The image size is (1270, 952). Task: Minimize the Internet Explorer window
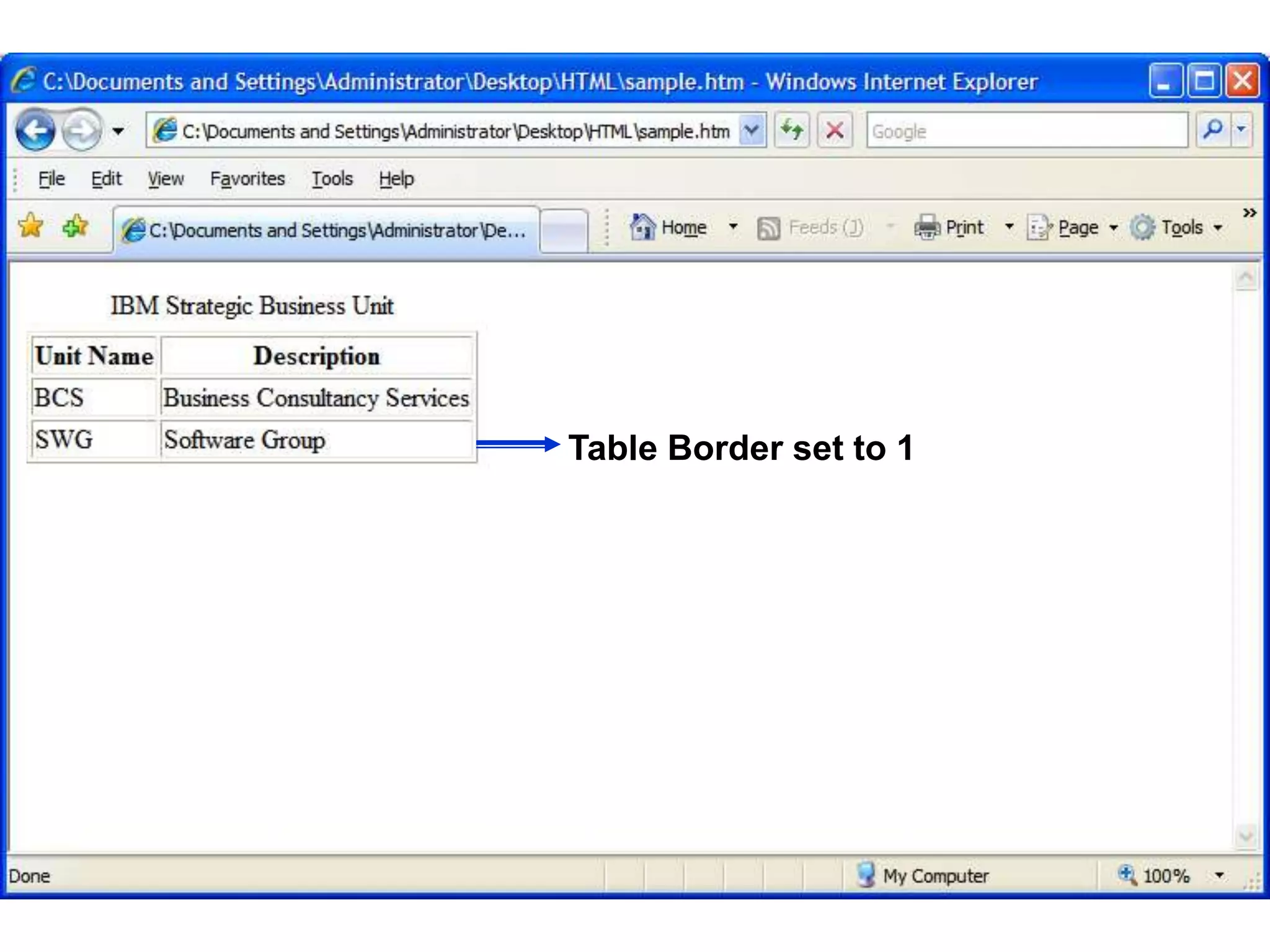pos(1165,81)
